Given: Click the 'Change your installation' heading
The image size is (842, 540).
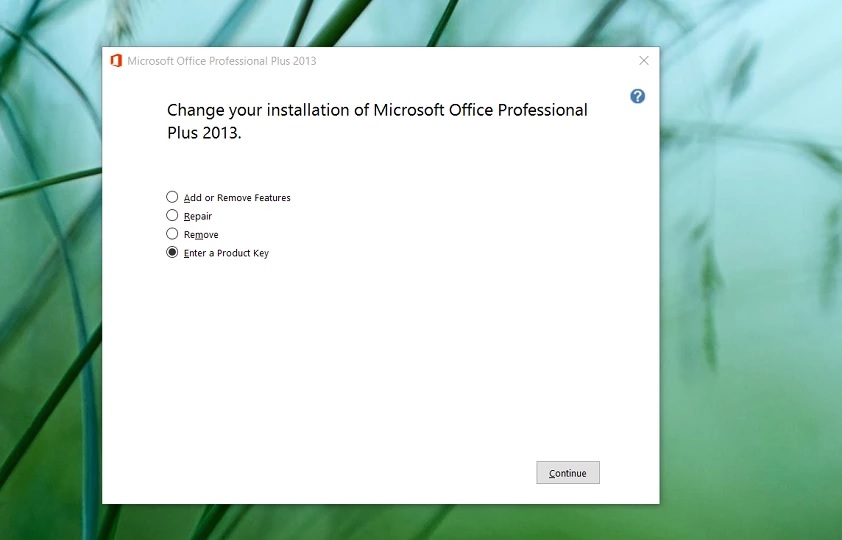Looking at the screenshot, I should (377, 121).
